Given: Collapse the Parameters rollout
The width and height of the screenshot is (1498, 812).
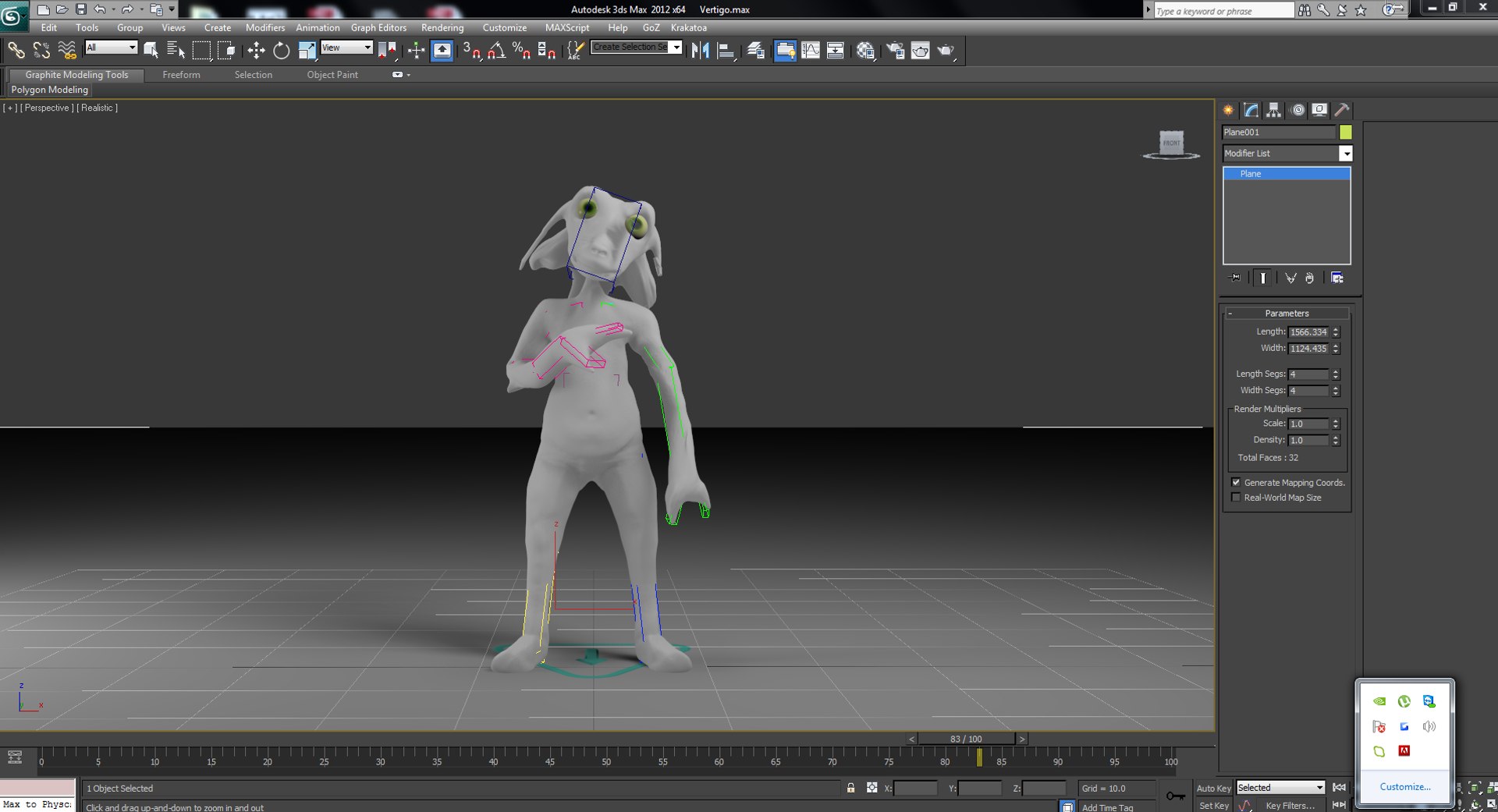Looking at the screenshot, I should tap(1287, 314).
